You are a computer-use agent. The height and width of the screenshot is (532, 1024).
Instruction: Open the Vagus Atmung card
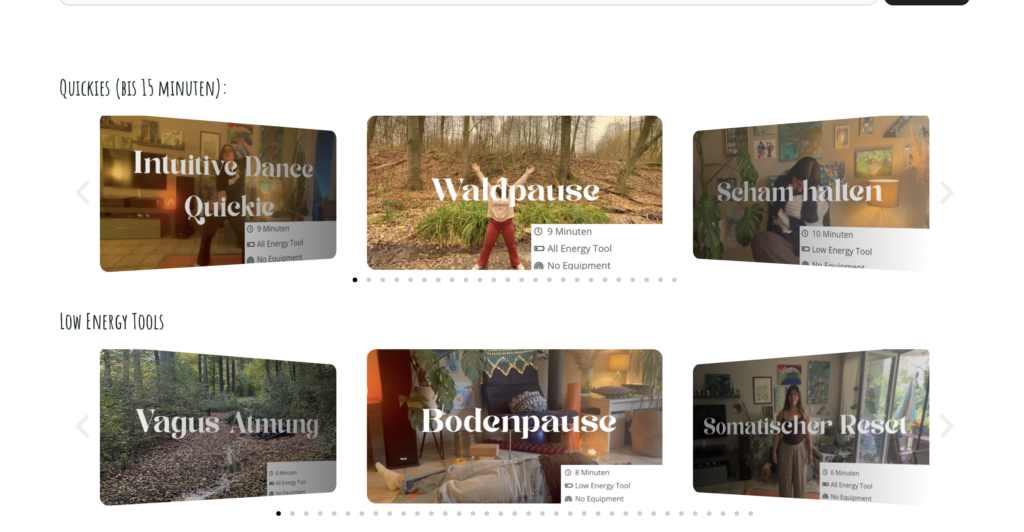(218, 427)
